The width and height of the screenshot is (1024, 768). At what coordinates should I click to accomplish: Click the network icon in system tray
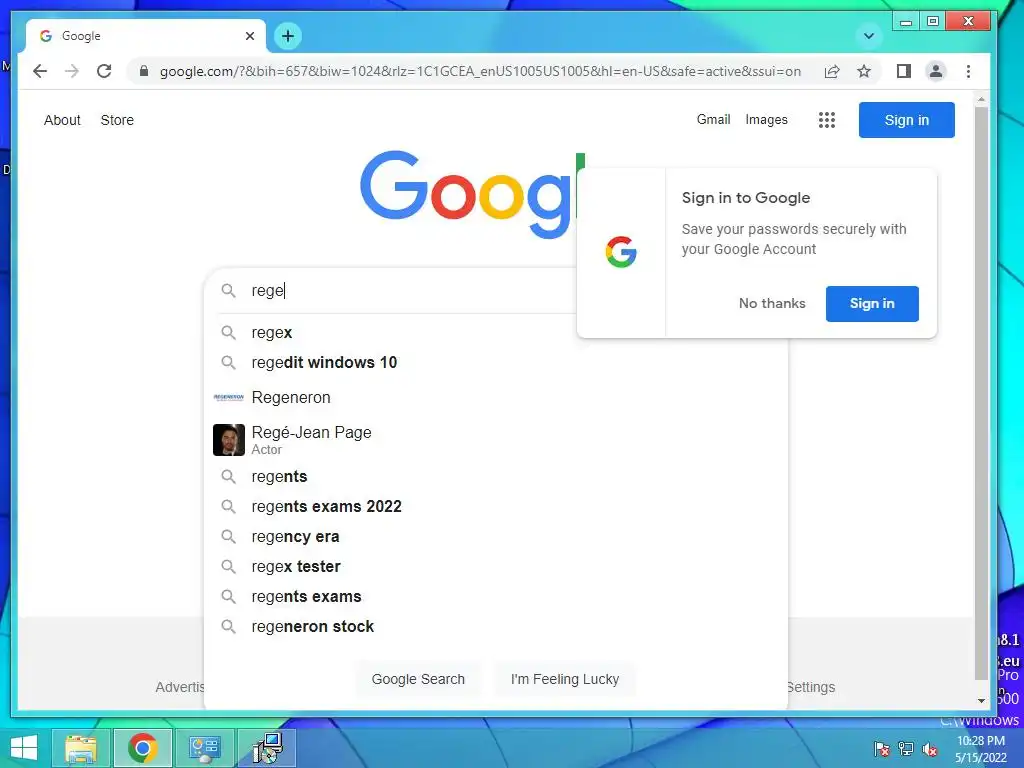[906, 749]
